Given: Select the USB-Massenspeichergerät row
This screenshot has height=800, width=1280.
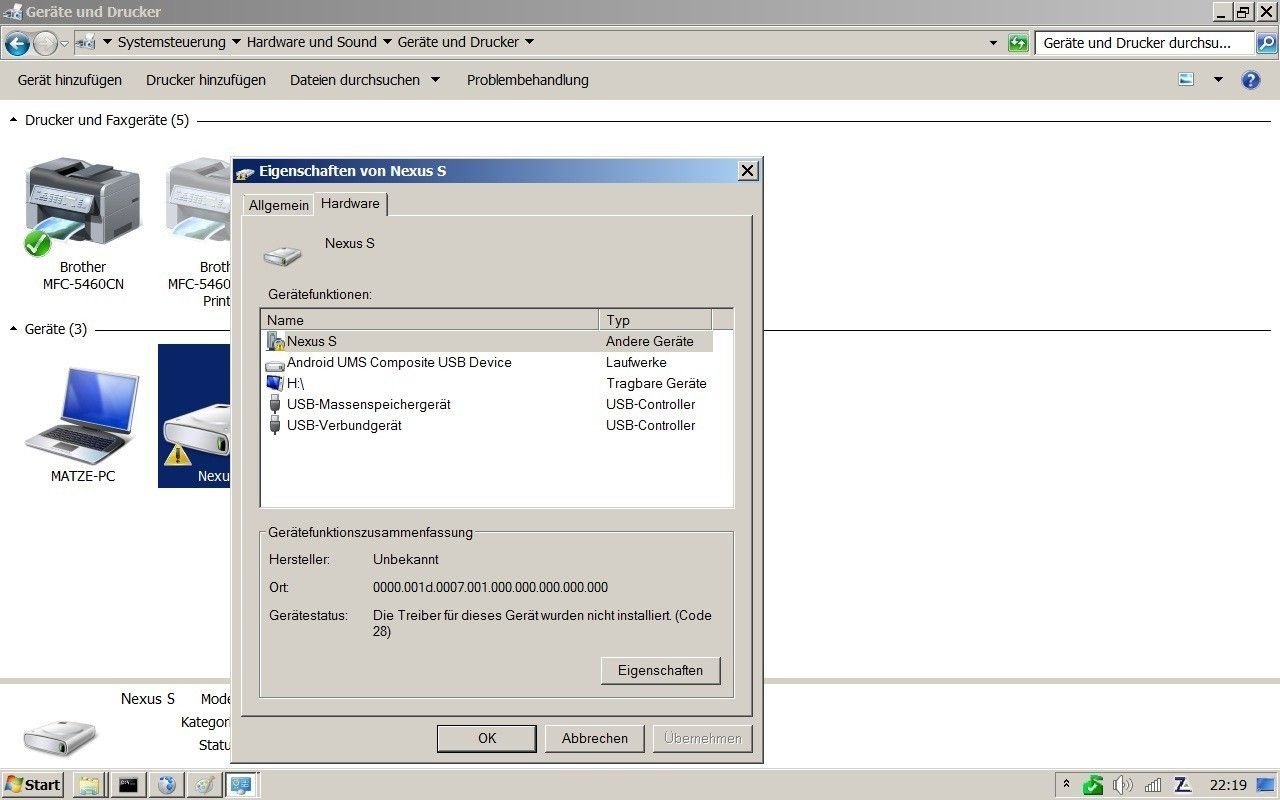Looking at the screenshot, I should (487, 404).
